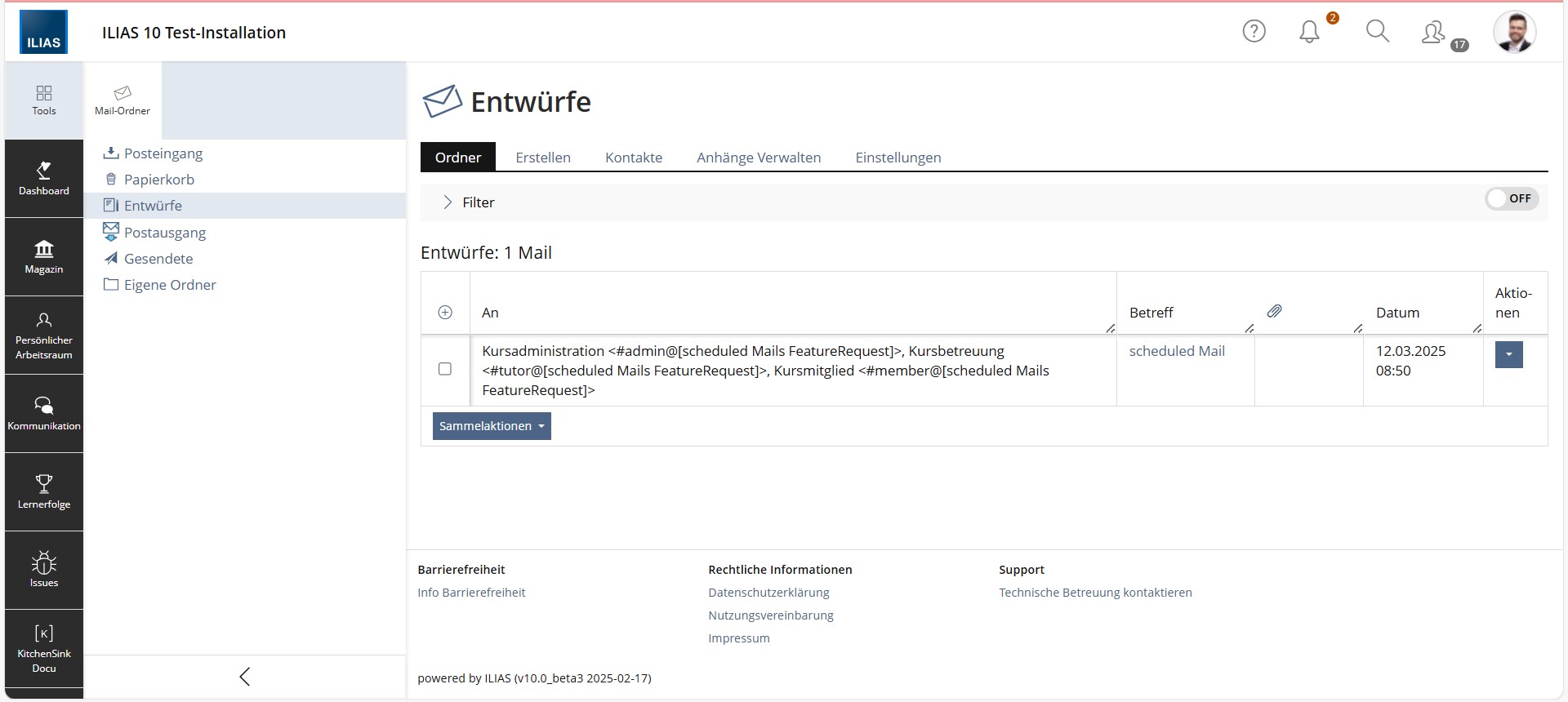The image size is (1568, 702).
Task: Switch to the Erstellen tab
Action: (x=543, y=158)
